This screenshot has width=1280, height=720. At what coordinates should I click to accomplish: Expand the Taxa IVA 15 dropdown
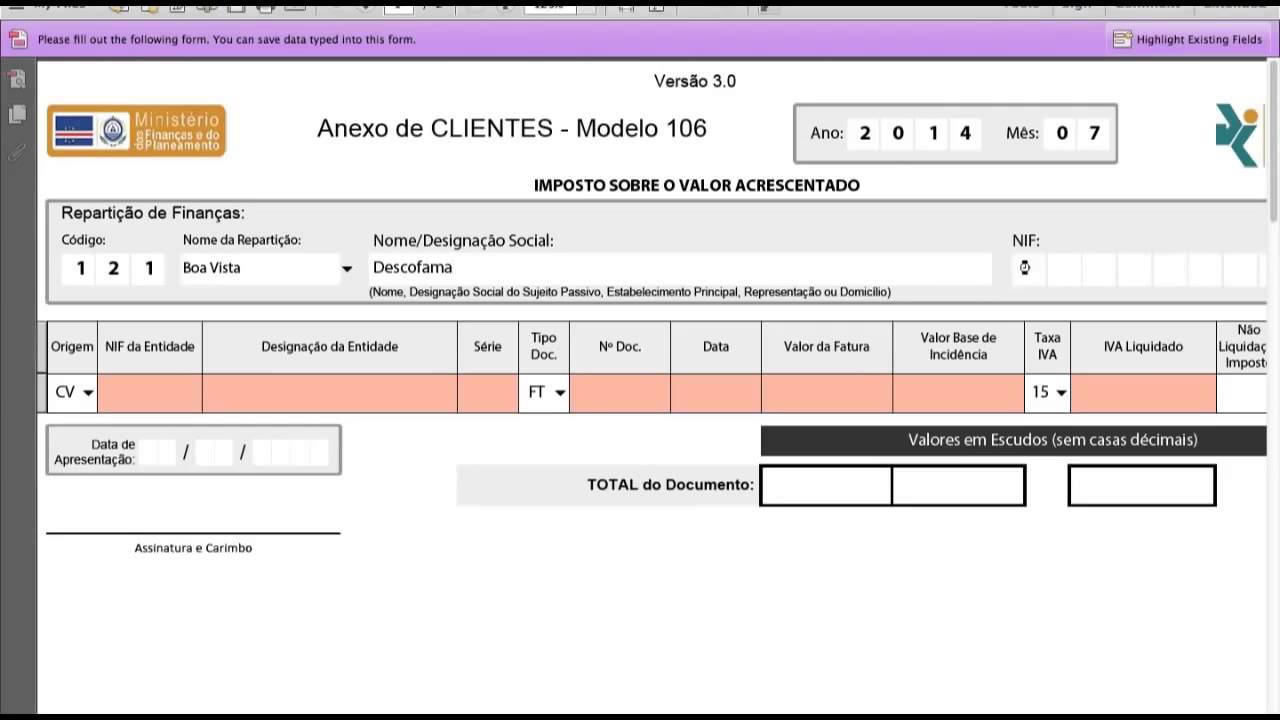1060,393
